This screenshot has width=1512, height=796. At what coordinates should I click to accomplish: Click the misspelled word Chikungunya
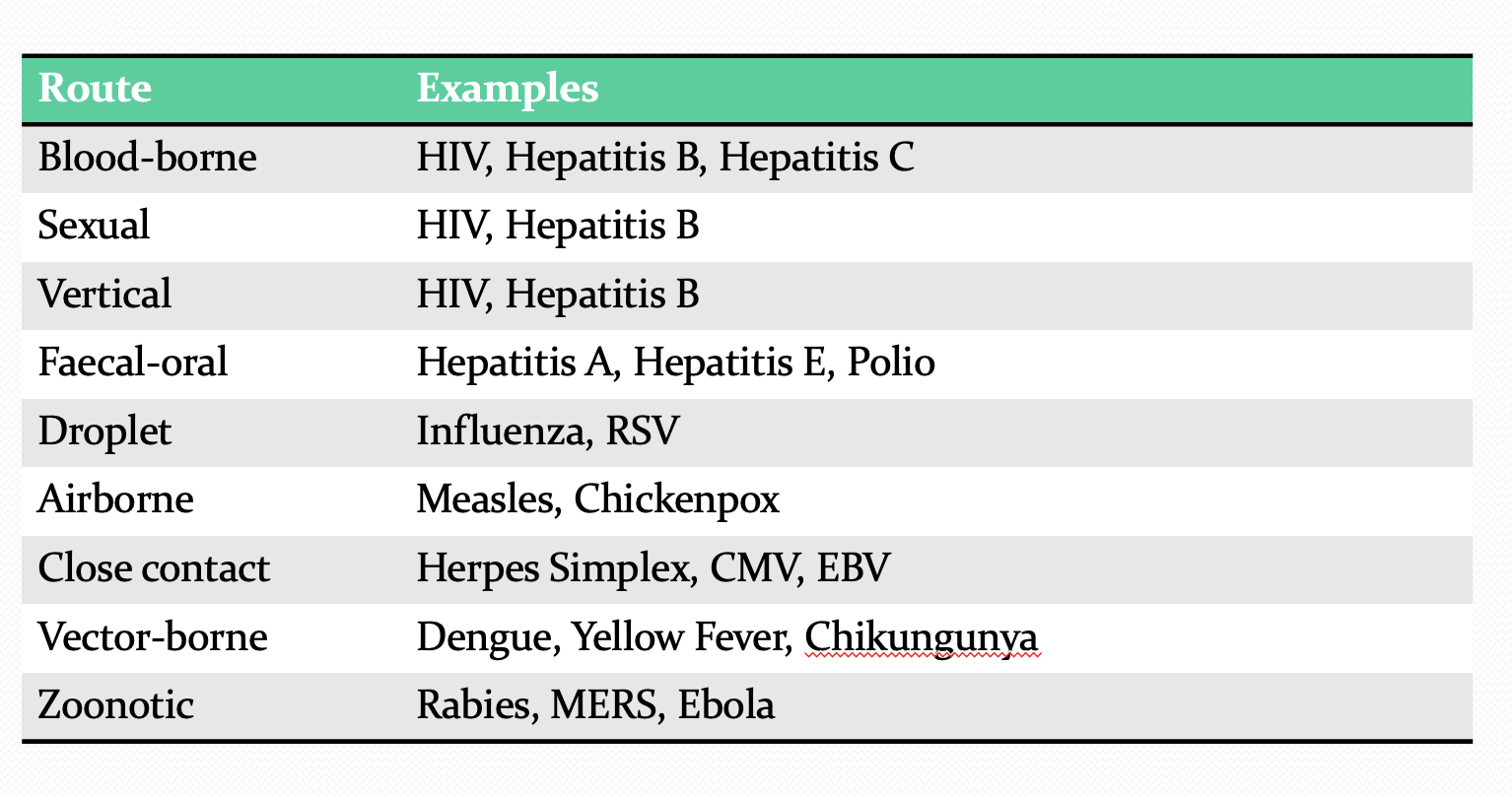coord(922,638)
